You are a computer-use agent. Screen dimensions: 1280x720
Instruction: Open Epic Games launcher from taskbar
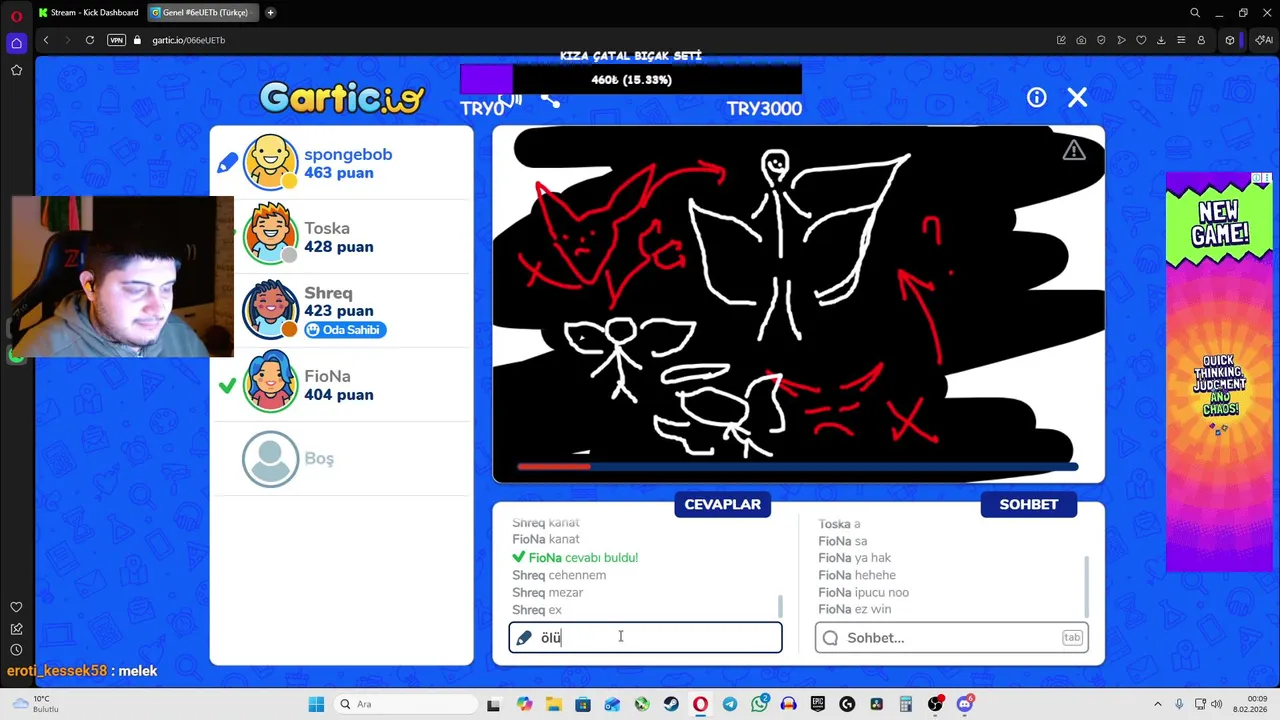(818, 704)
